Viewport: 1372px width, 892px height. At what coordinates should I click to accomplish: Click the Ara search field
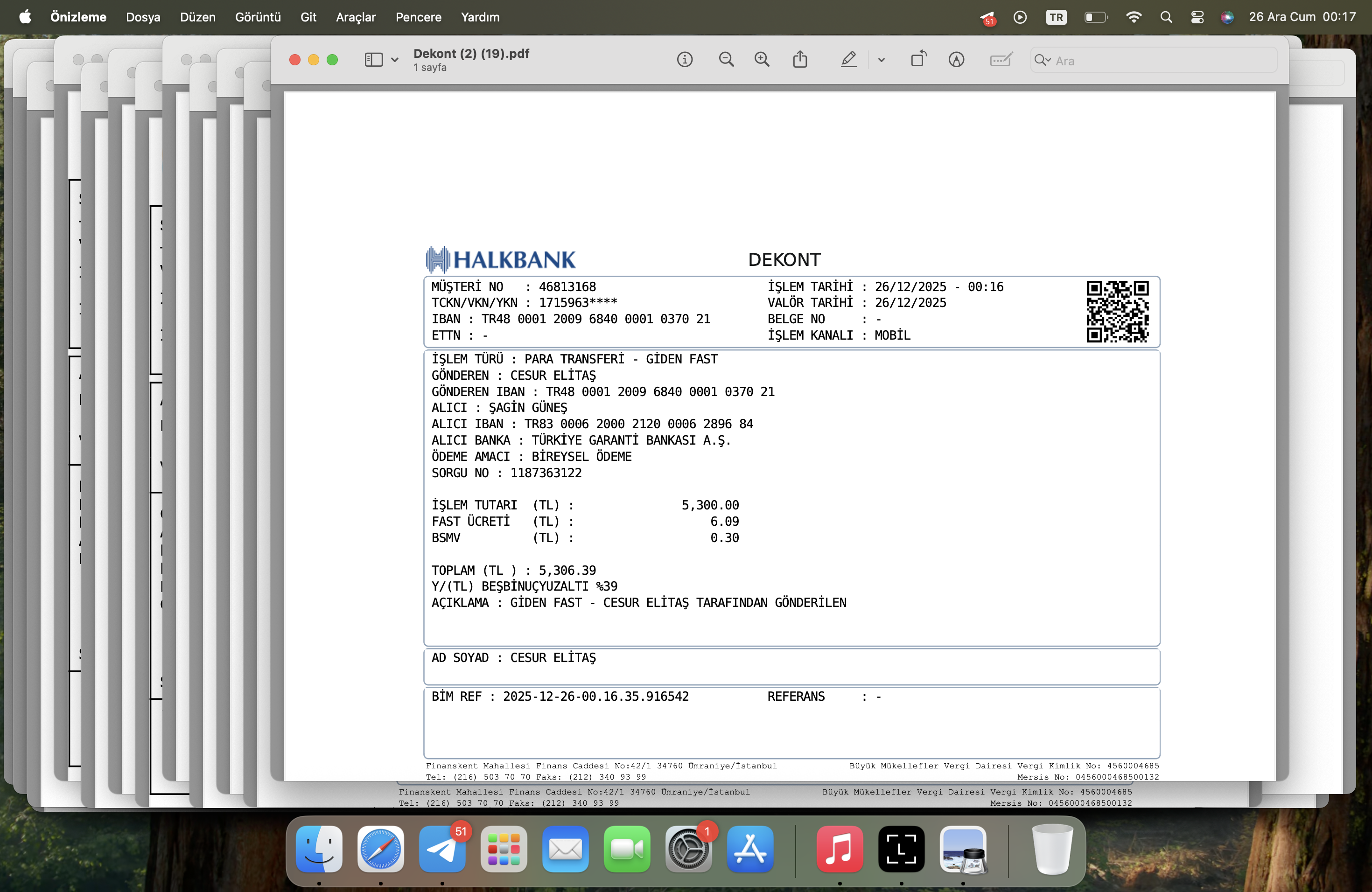(1153, 61)
